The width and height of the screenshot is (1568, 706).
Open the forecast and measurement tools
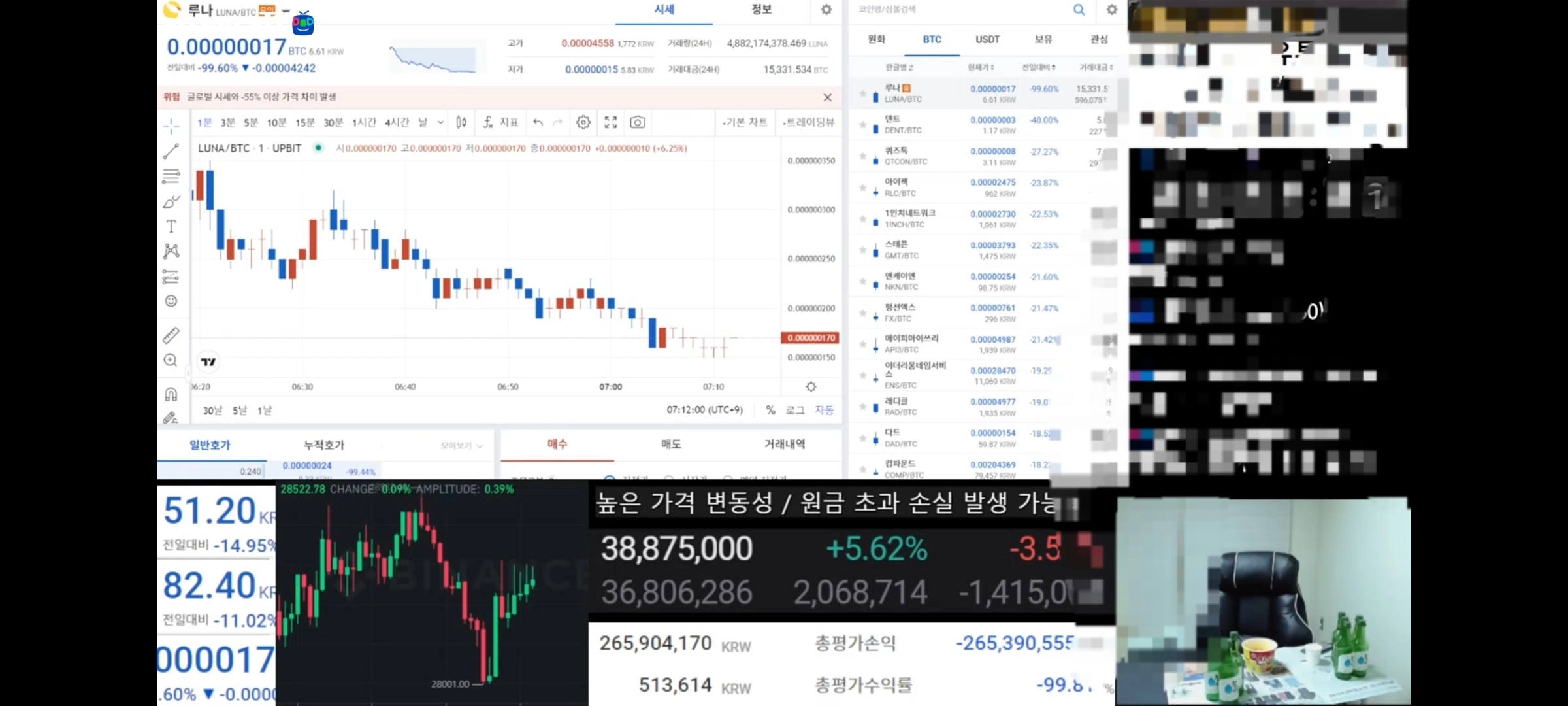[171, 277]
